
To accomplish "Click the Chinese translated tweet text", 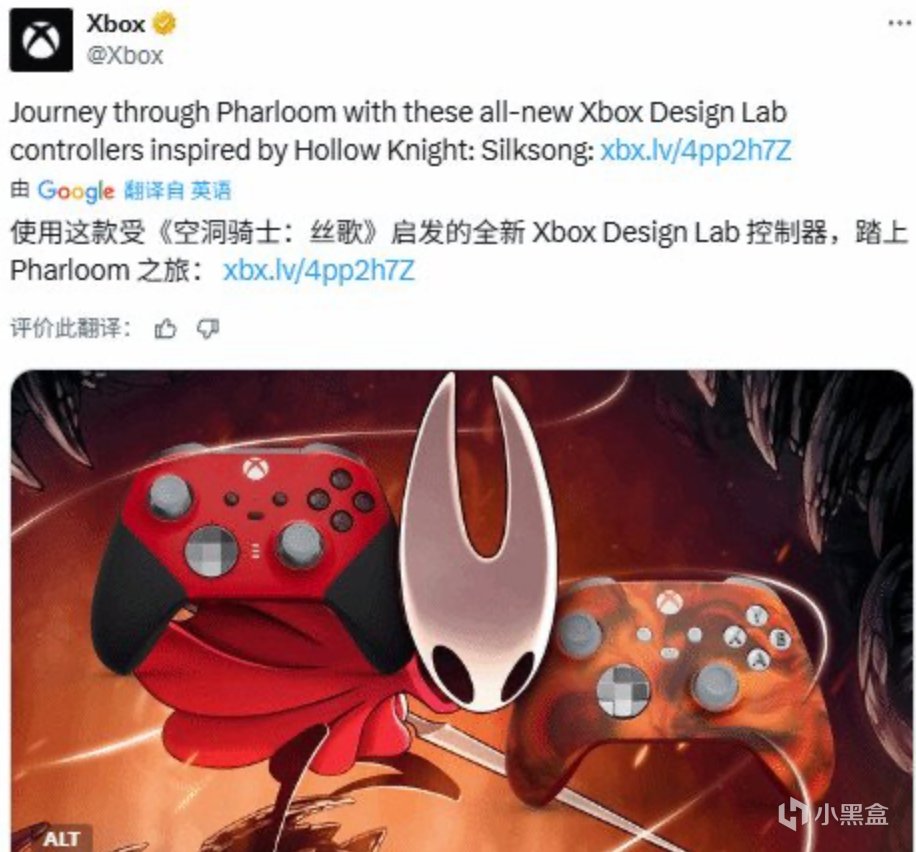I will tap(459, 251).
